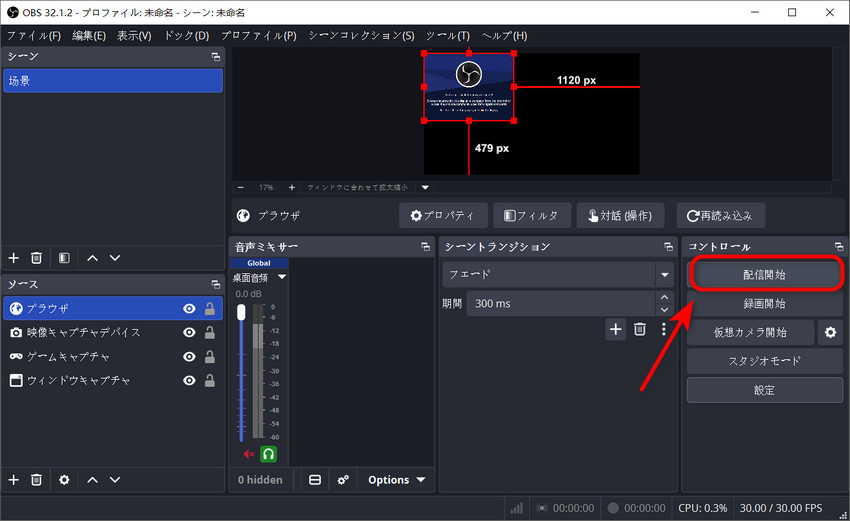Add a new scene with plus icon
This screenshot has height=521, width=850.
14,258
